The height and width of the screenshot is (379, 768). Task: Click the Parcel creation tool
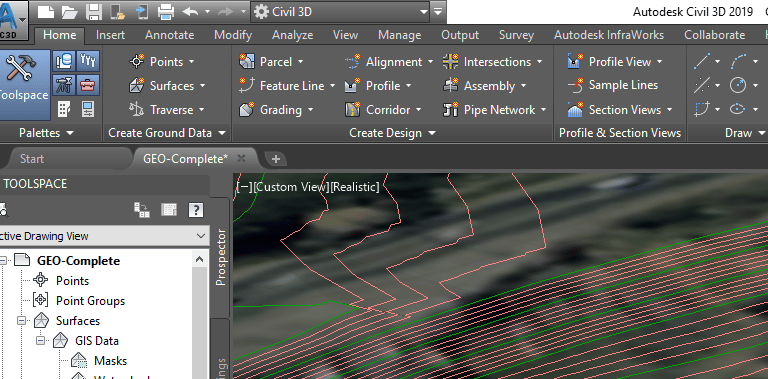point(271,62)
